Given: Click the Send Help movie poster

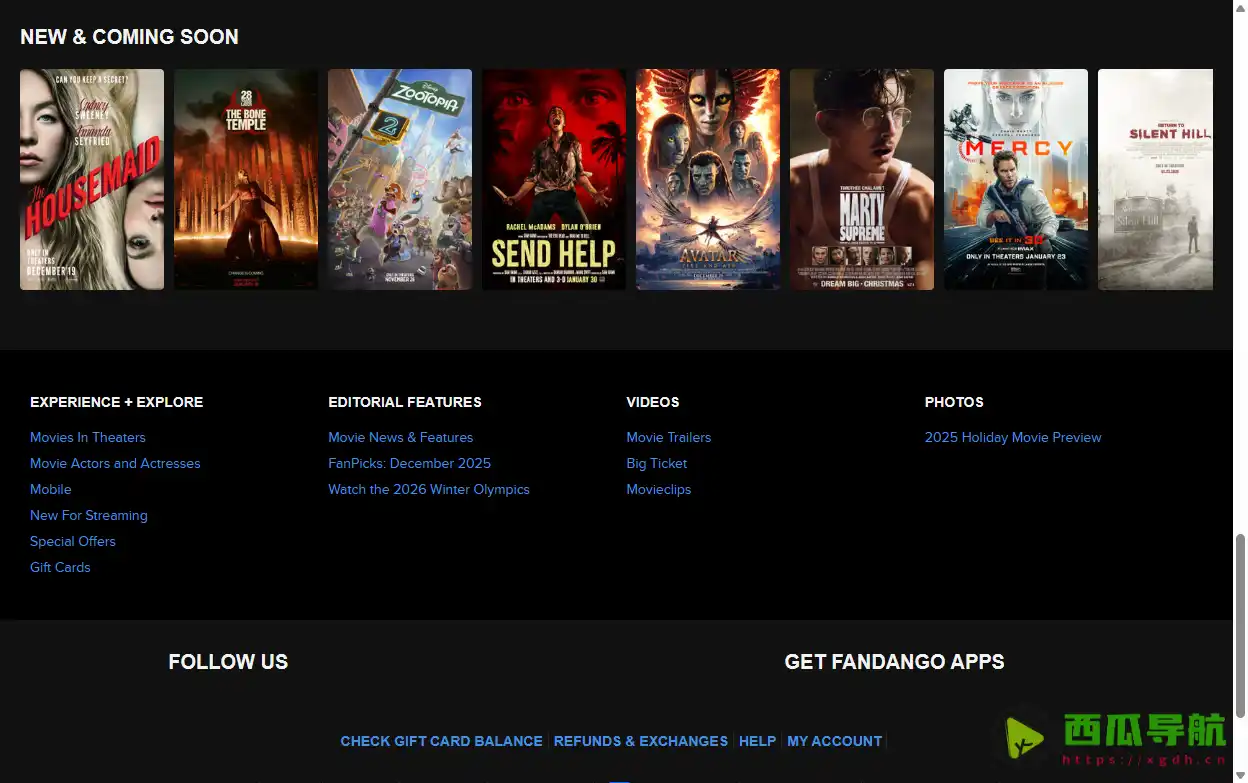Looking at the screenshot, I should coord(554,180).
